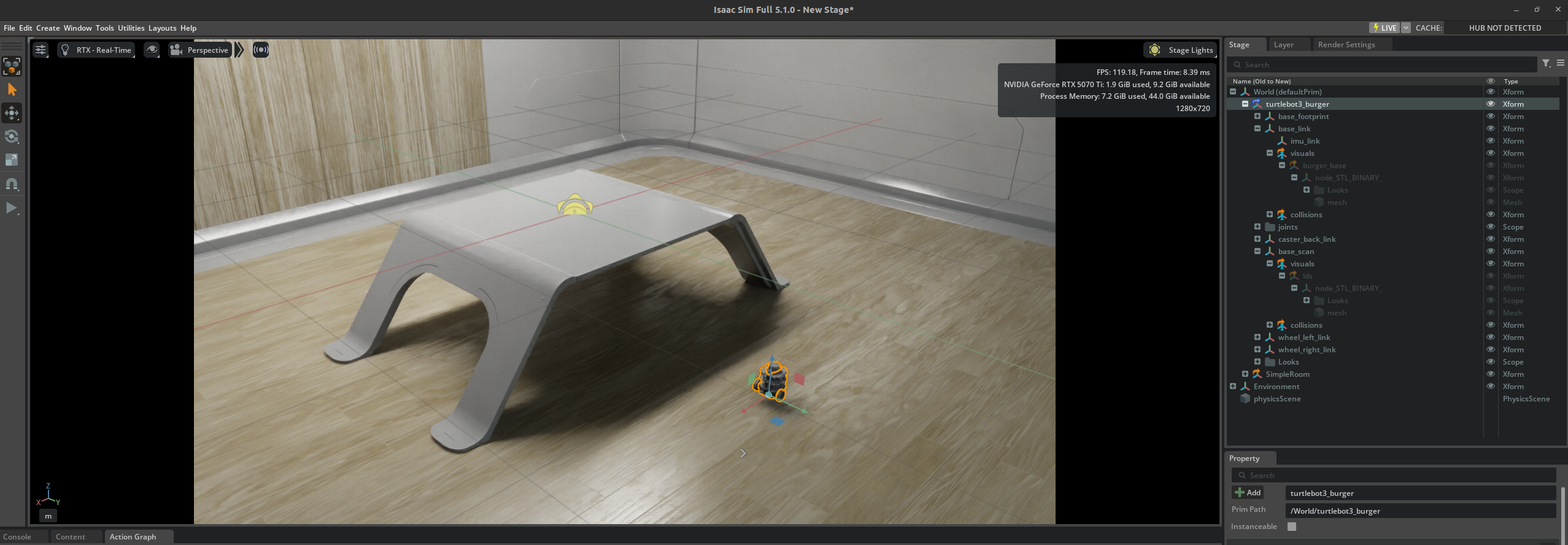Viewport: 1568px width, 545px height.
Task: Expand the base_footprint node
Action: click(x=1257, y=116)
